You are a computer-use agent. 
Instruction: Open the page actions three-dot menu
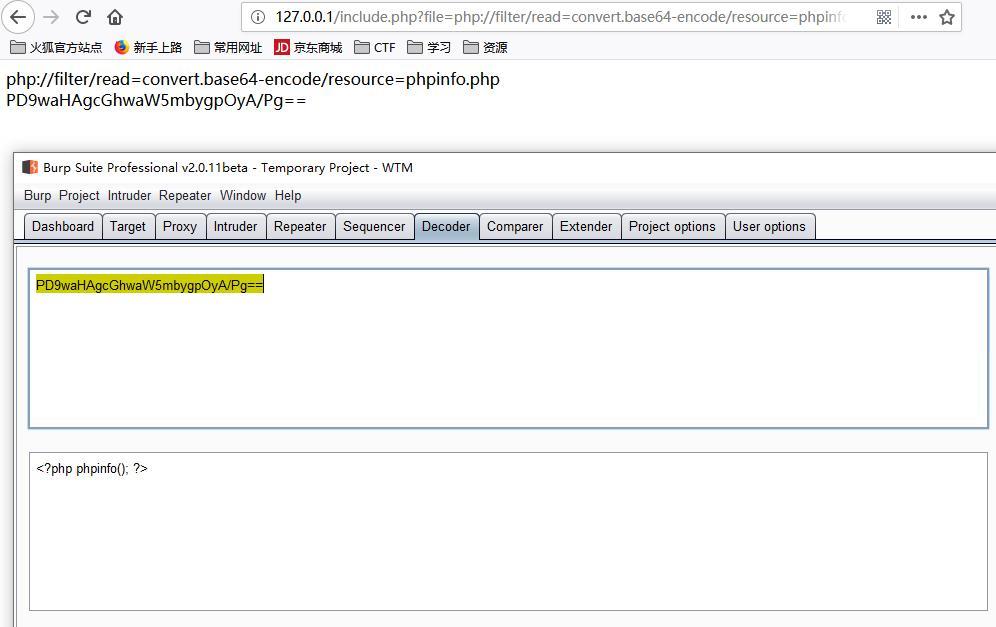(x=918, y=17)
